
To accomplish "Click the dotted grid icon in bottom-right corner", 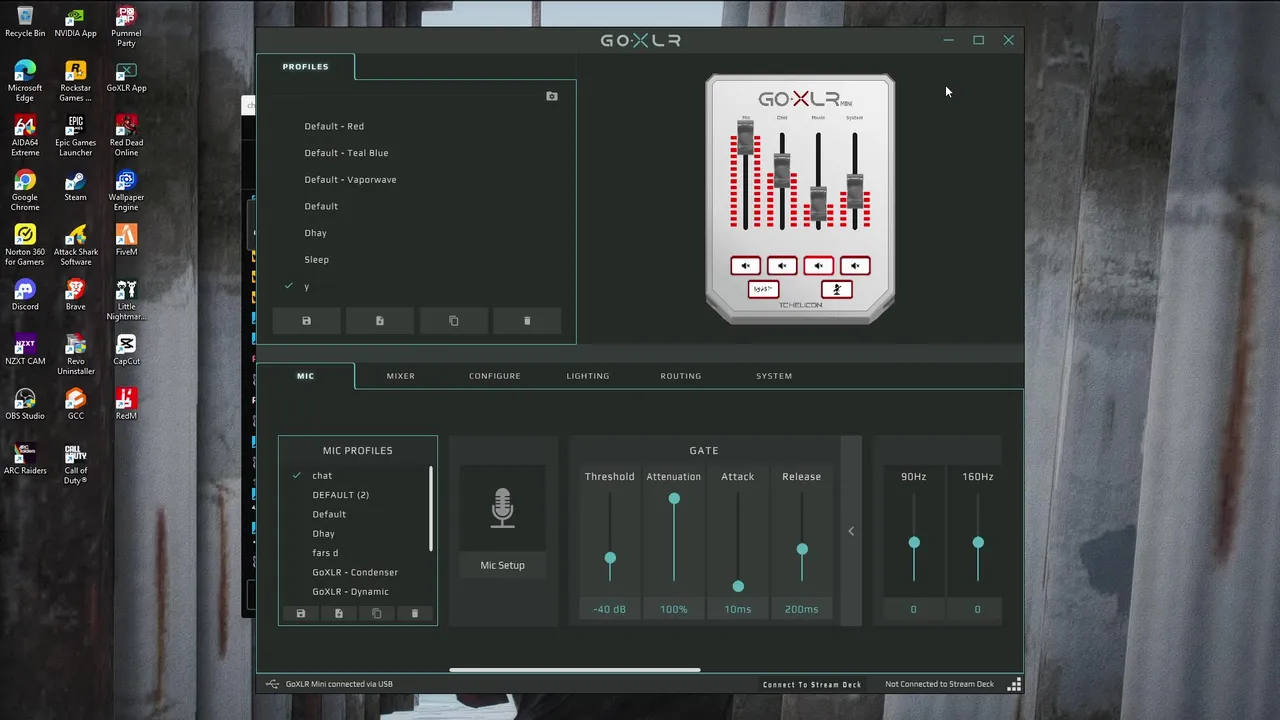I will 1014,684.
